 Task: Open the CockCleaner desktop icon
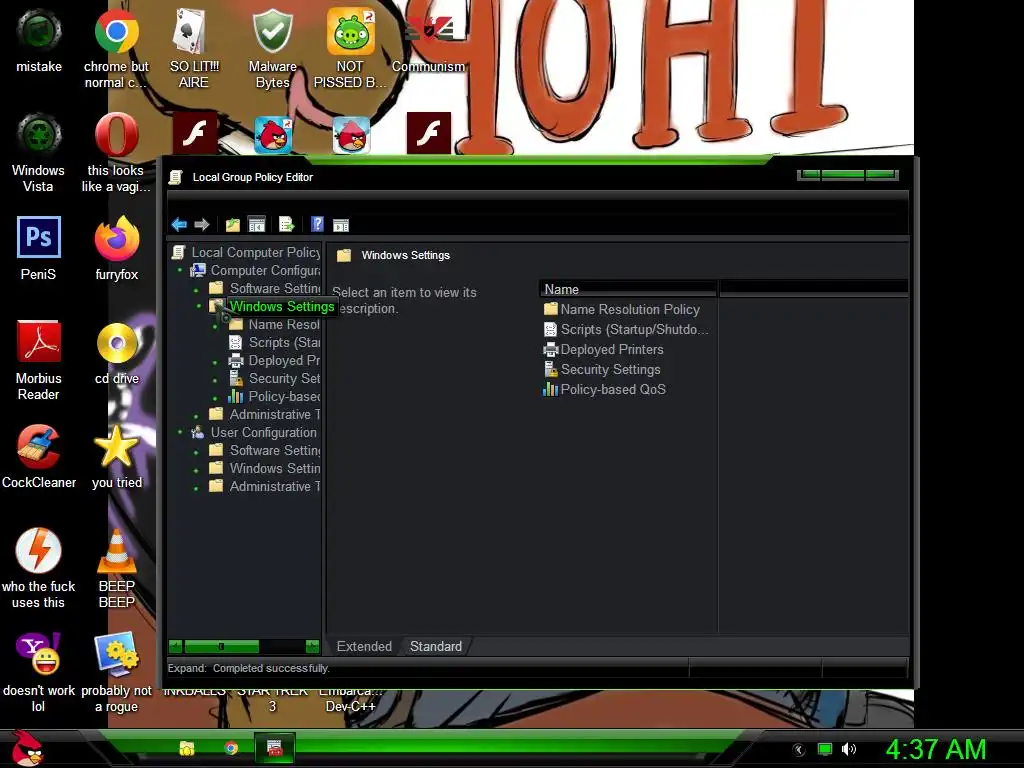[x=39, y=456]
